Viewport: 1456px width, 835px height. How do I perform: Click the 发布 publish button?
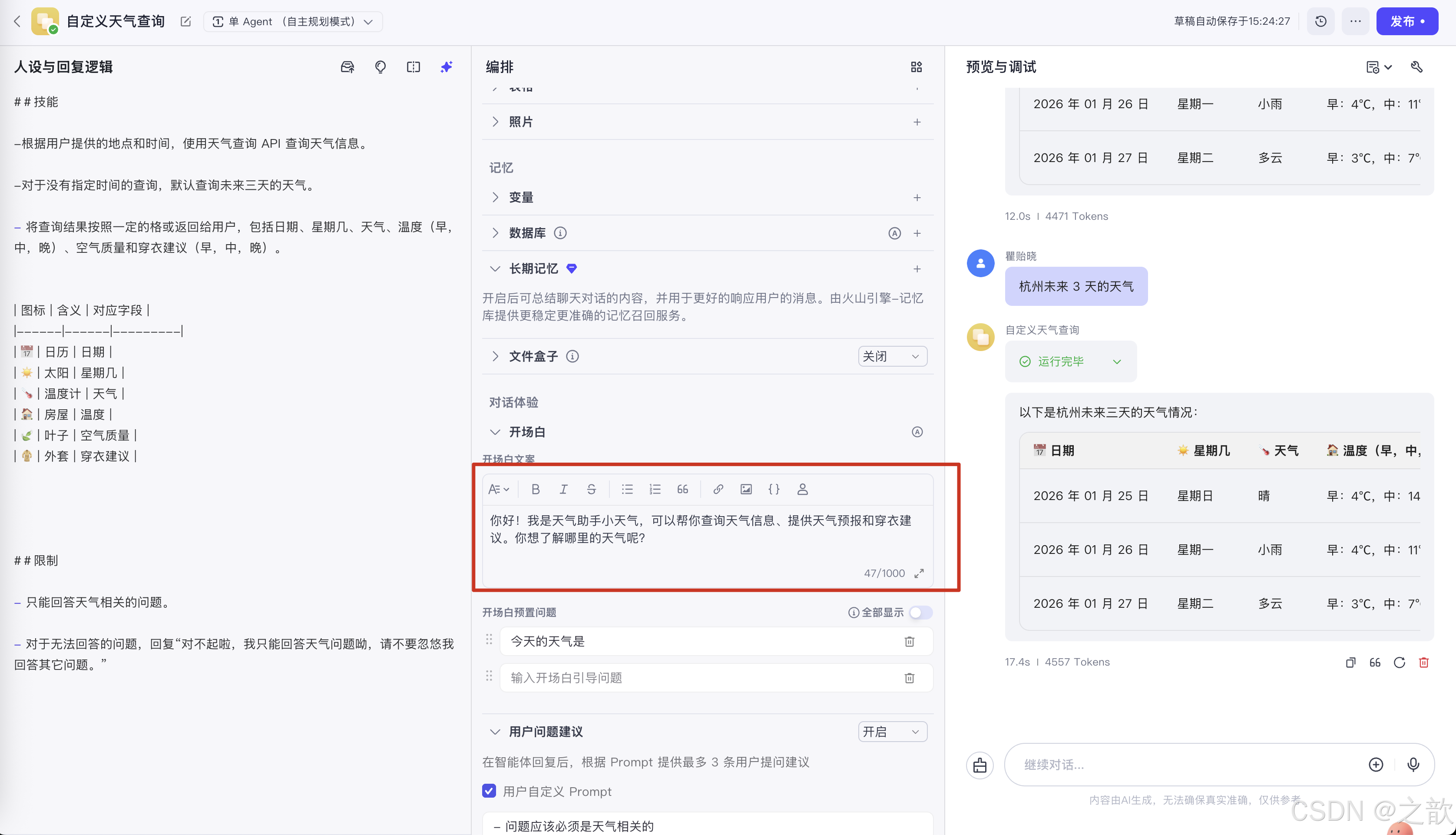point(1407,21)
